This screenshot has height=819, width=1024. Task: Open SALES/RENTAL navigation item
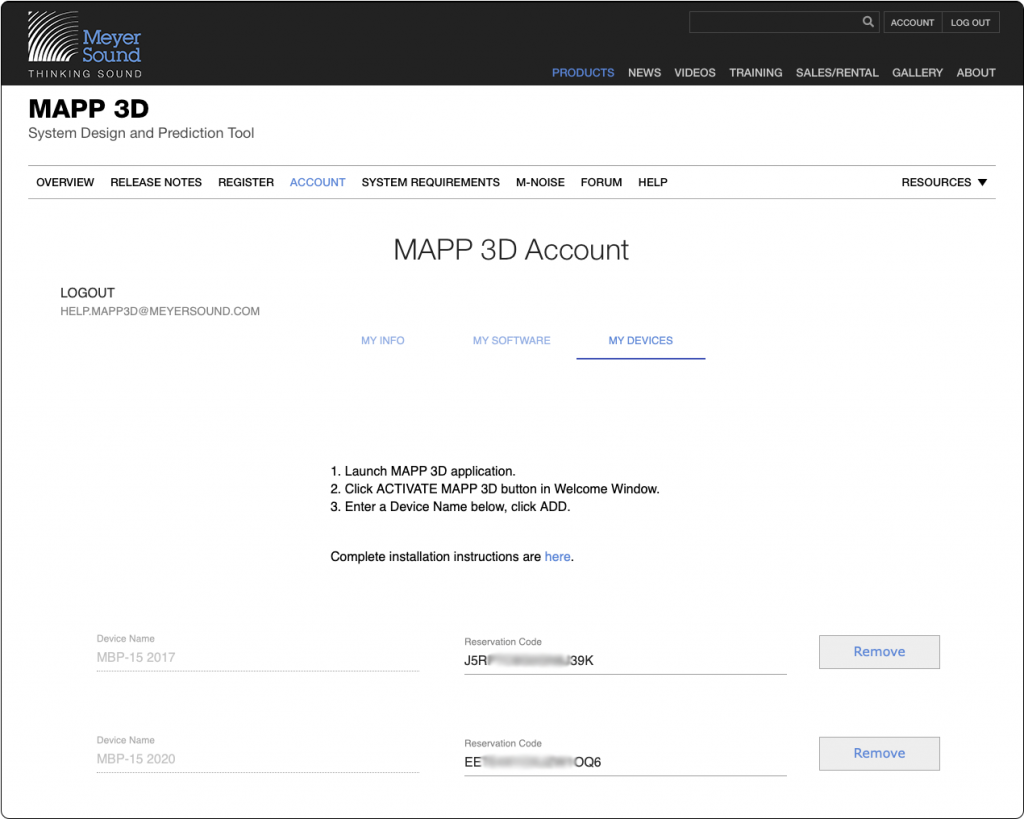pos(837,72)
